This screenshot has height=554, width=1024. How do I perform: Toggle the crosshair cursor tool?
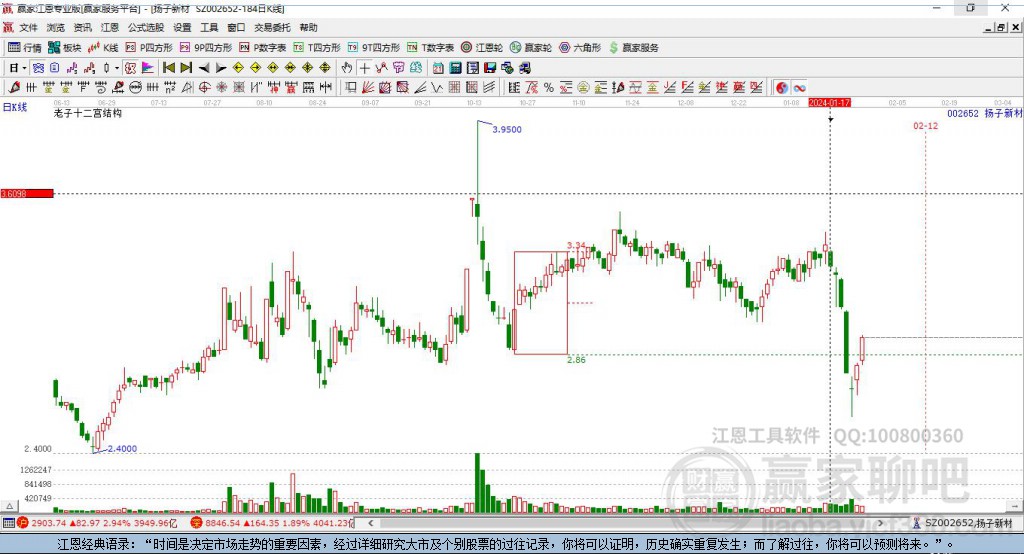click(364, 68)
